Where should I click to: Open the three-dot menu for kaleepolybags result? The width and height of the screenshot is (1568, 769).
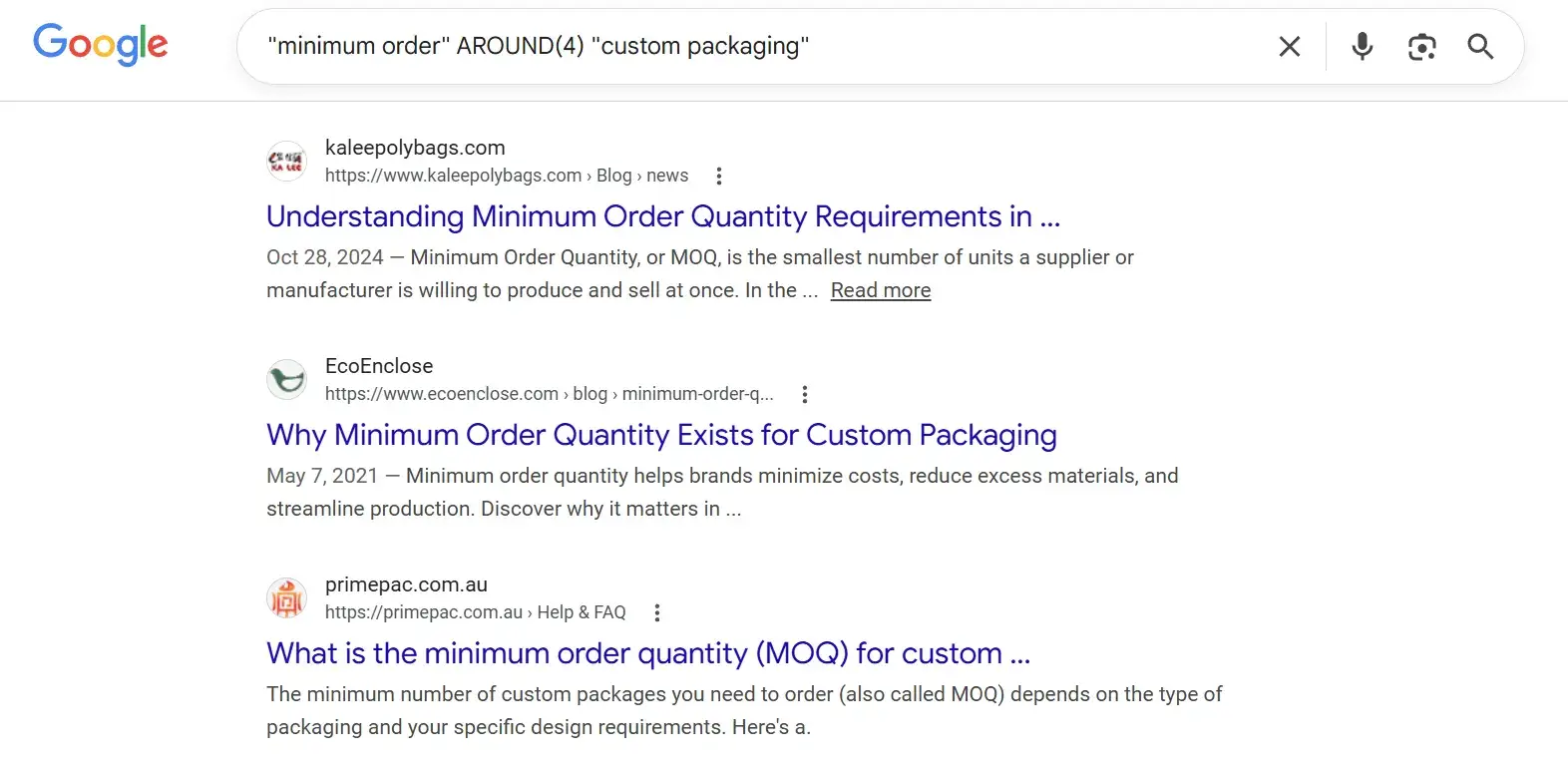[x=719, y=176]
